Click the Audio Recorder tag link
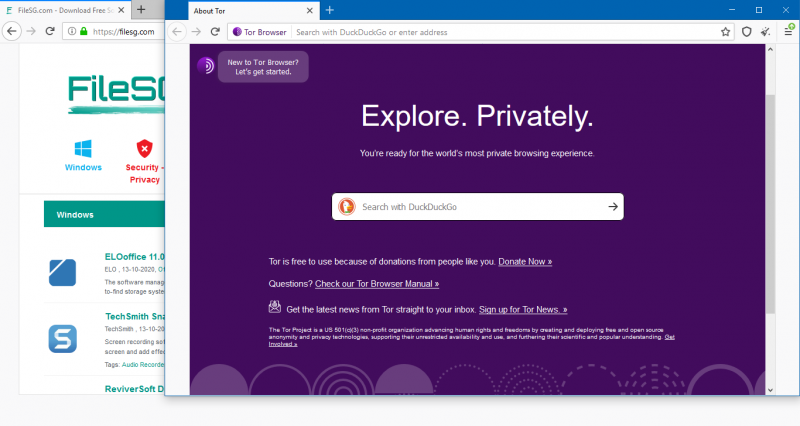This screenshot has width=800, height=426. tap(143, 364)
